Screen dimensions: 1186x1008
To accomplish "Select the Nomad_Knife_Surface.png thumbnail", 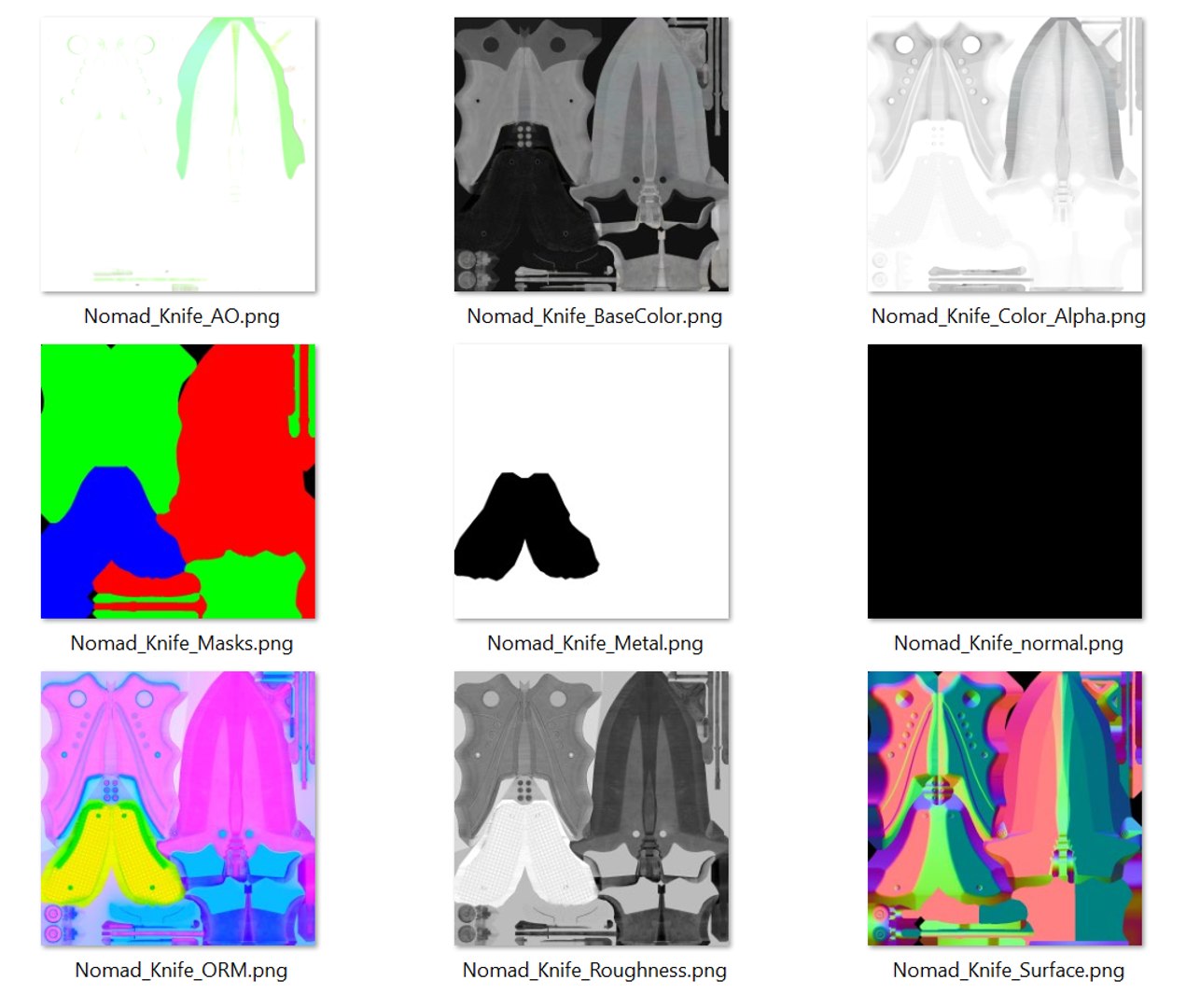I will pos(1005,808).
